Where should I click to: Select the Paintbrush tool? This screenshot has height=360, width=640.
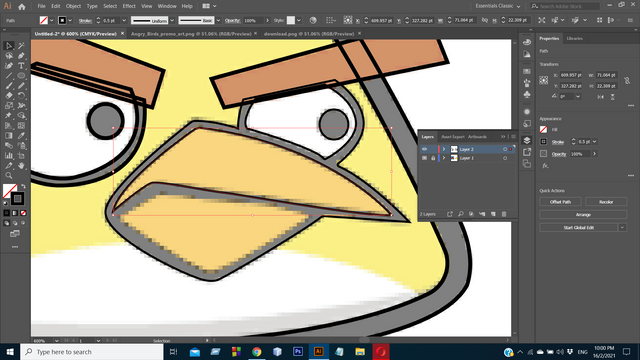tap(9, 86)
